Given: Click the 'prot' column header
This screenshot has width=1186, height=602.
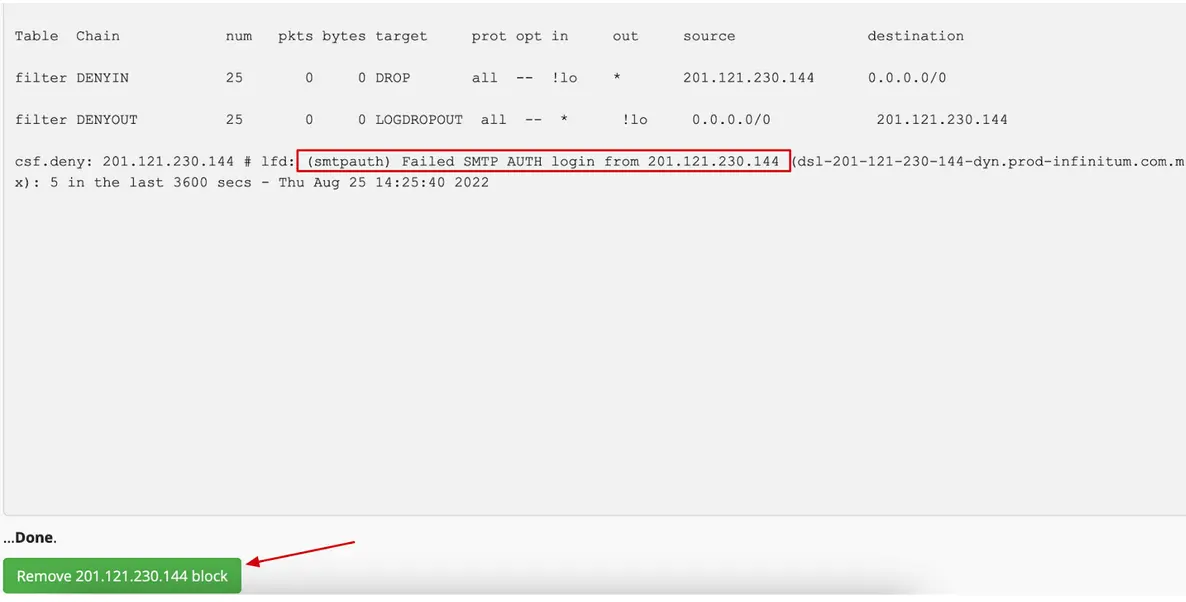Looking at the screenshot, I should pos(489,36).
